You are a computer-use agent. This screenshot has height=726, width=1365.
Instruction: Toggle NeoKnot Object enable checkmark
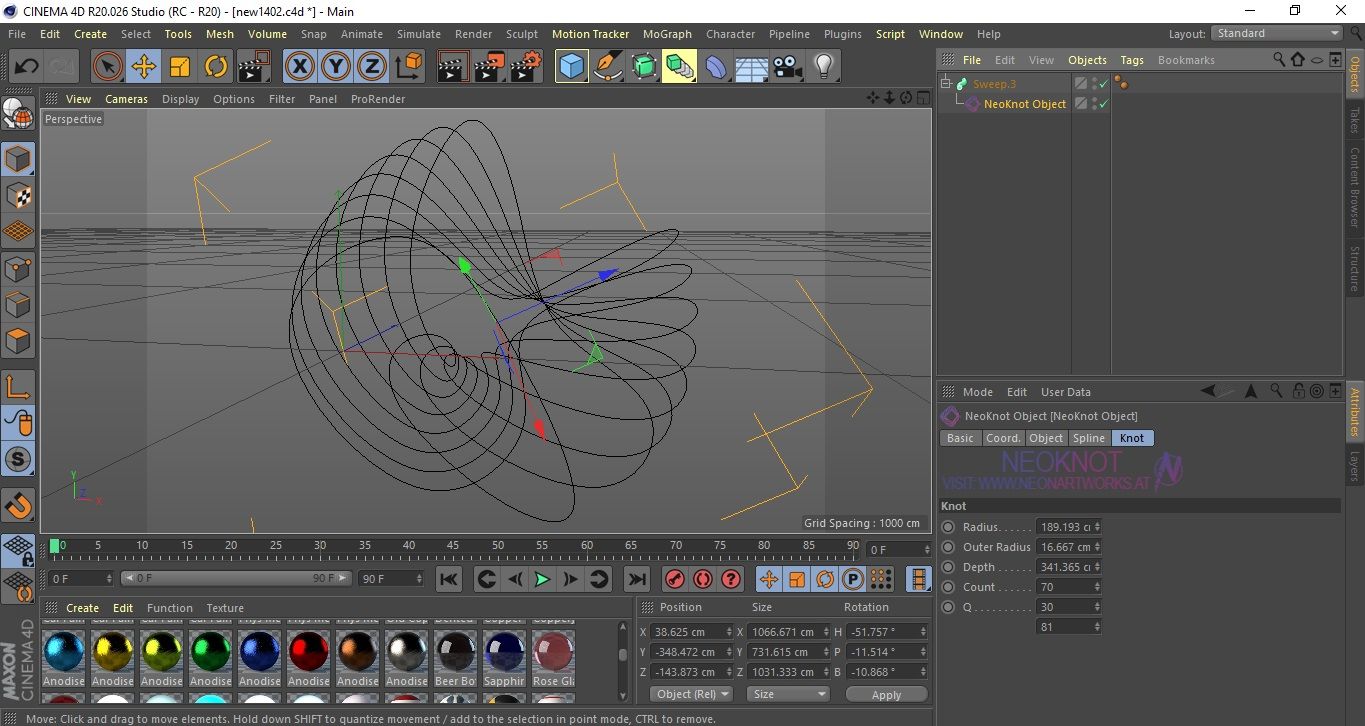1104,104
